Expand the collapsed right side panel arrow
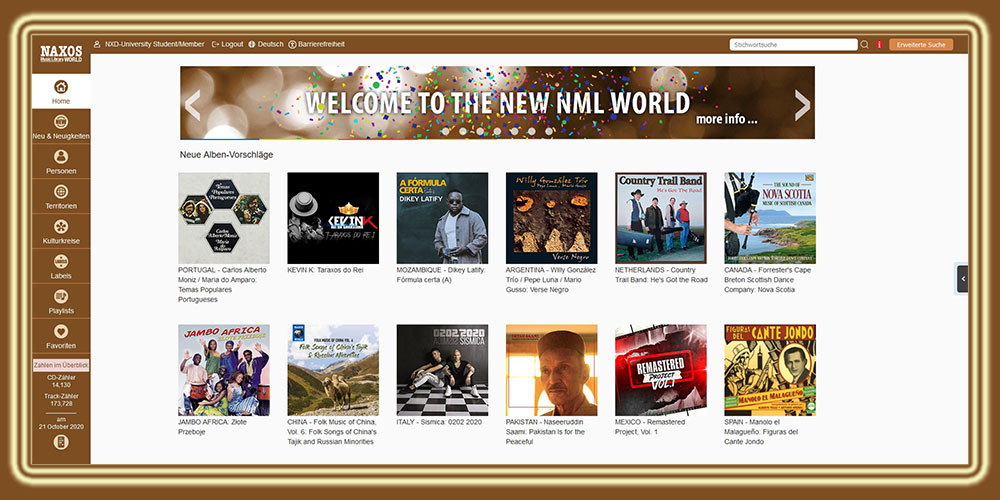The width and height of the screenshot is (1000, 500). [x=962, y=278]
